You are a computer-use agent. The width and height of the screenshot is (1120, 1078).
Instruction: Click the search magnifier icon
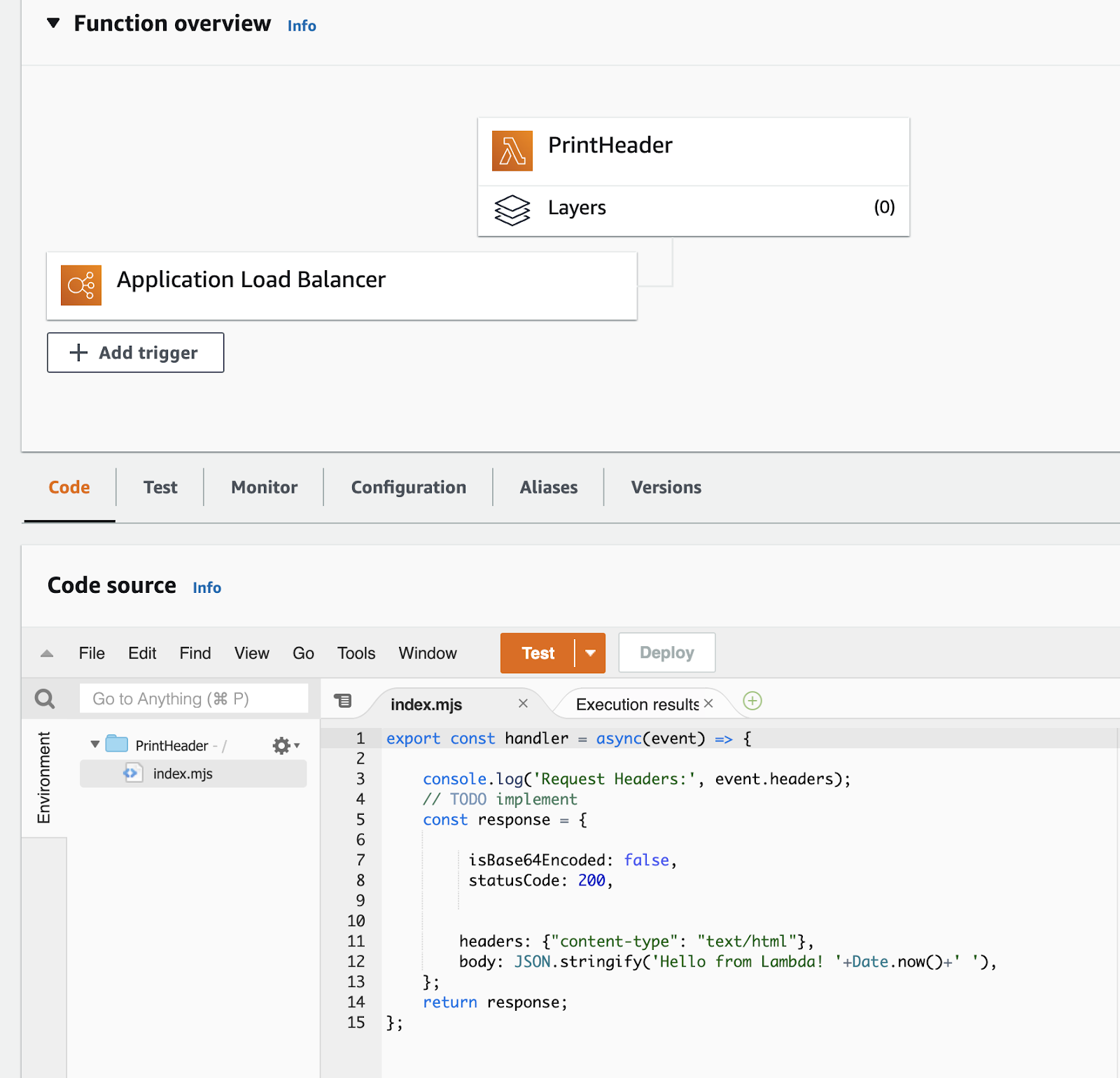45,699
